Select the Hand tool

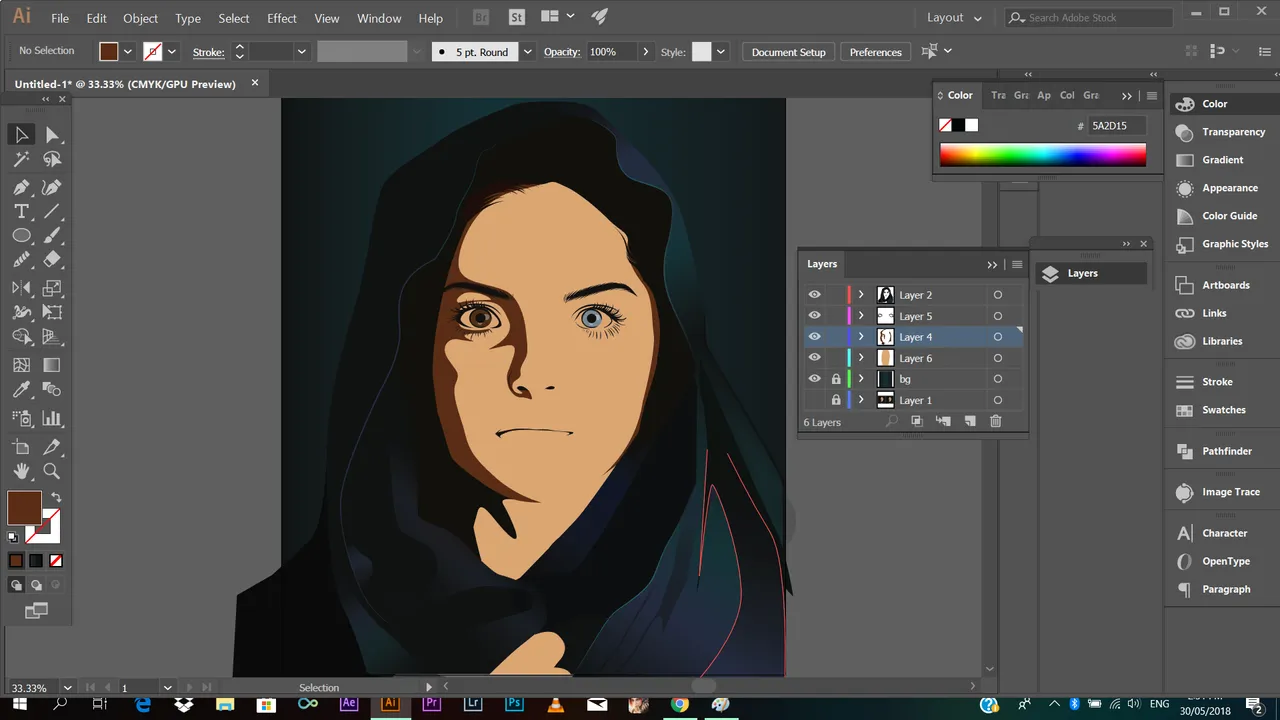(x=21, y=471)
